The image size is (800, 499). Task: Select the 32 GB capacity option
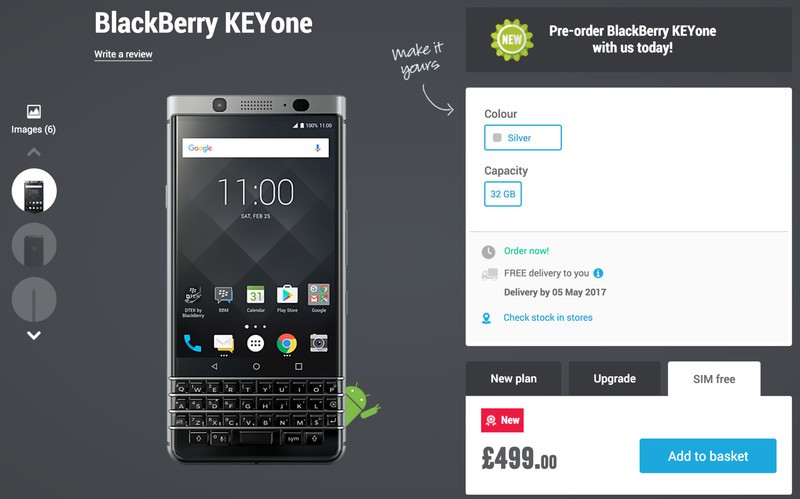[x=503, y=194]
